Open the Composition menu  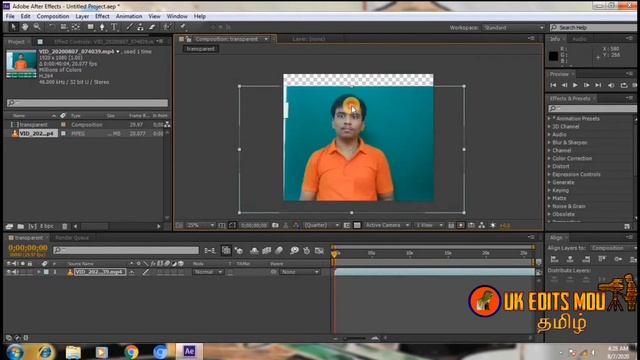point(53,16)
